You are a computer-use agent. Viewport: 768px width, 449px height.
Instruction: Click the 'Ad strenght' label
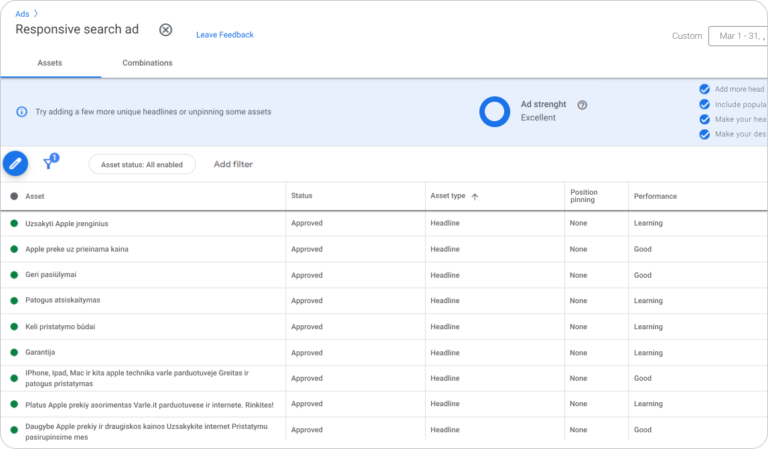click(x=543, y=104)
